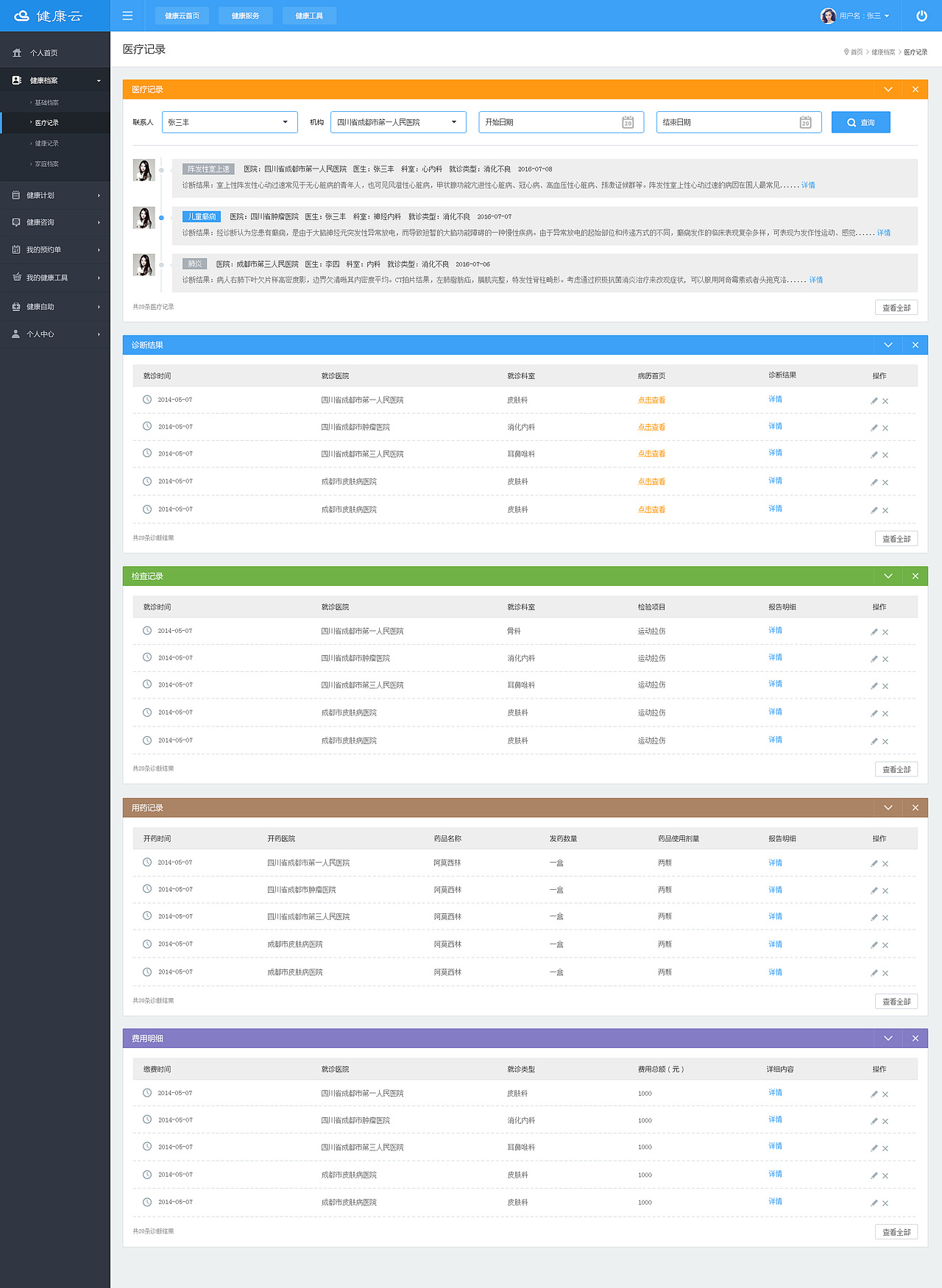The width and height of the screenshot is (942, 1288).
Task: Open the 机构 hospital dropdown
Action: pyautogui.click(x=398, y=122)
